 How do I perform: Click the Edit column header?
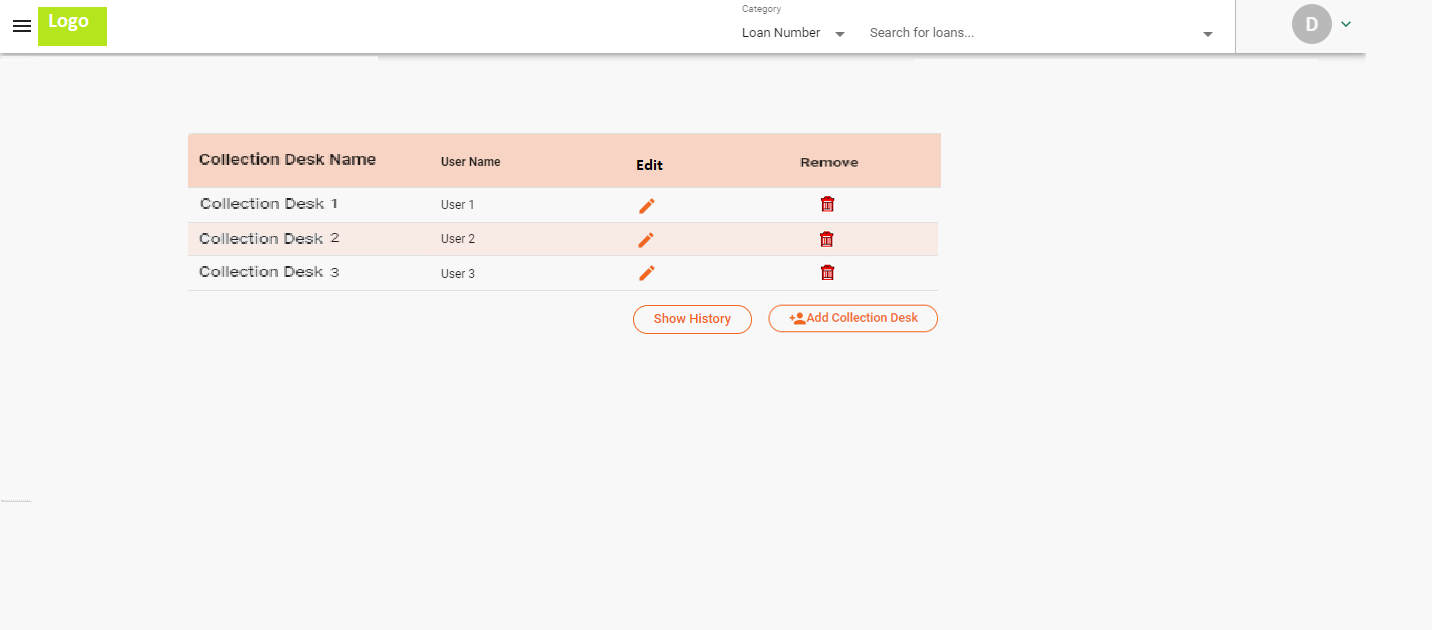pos(649,165)
